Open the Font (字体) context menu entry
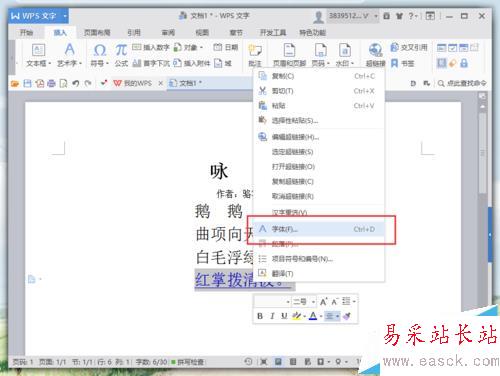500x376 pixels. point(319,229)
